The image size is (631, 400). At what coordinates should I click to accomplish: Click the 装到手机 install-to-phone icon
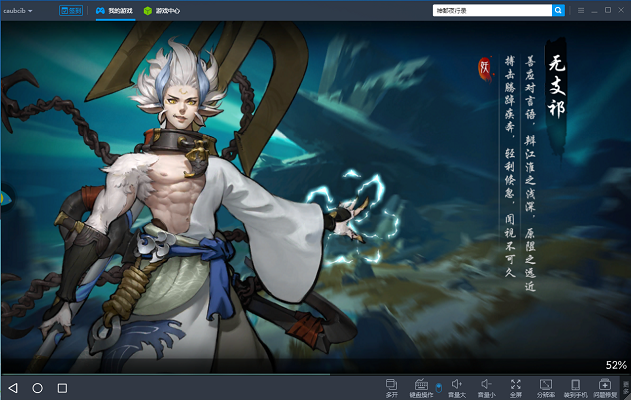575,388
